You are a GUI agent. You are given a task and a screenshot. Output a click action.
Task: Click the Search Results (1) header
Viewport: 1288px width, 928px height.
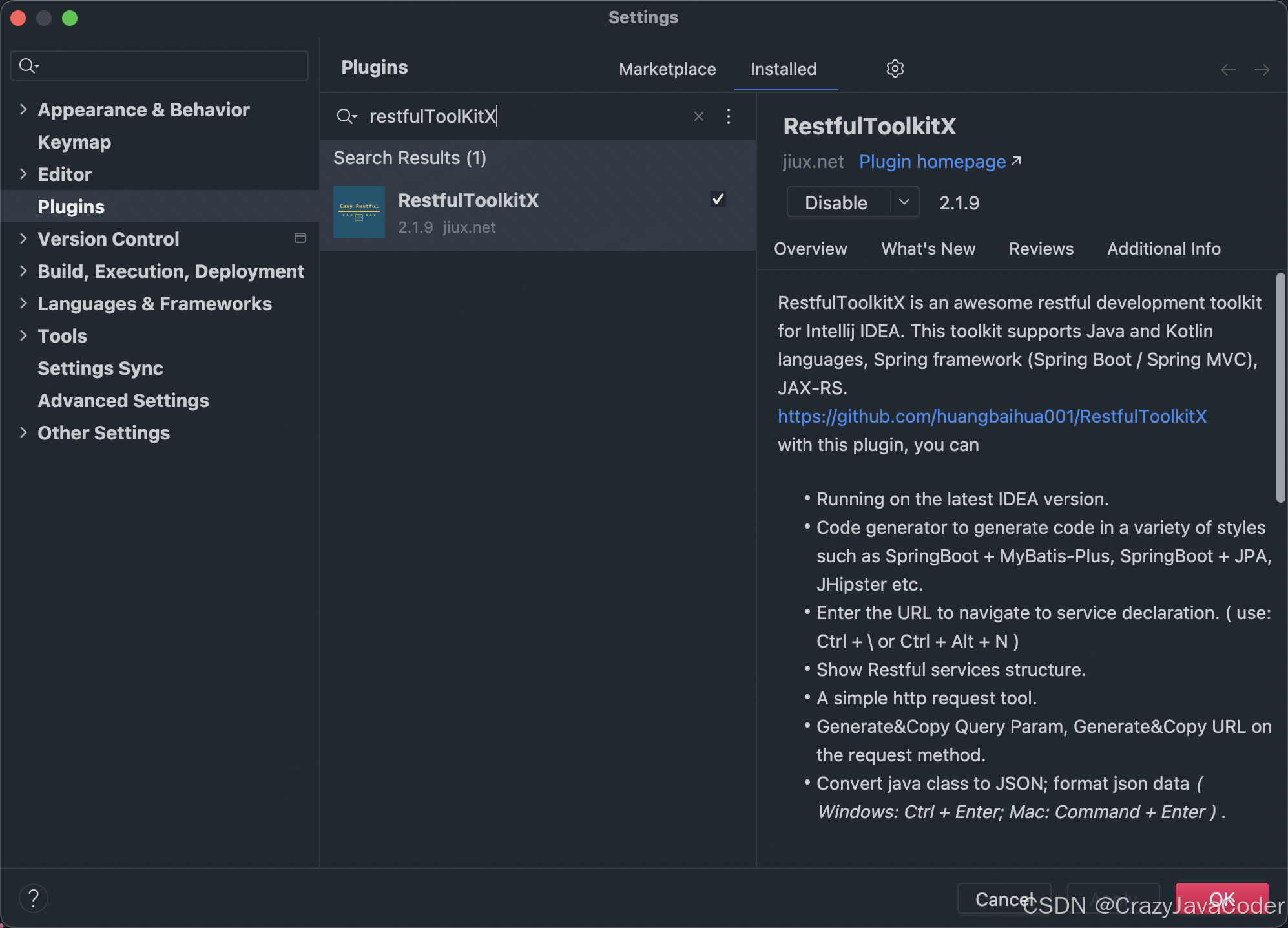click(x=410, y=158)
